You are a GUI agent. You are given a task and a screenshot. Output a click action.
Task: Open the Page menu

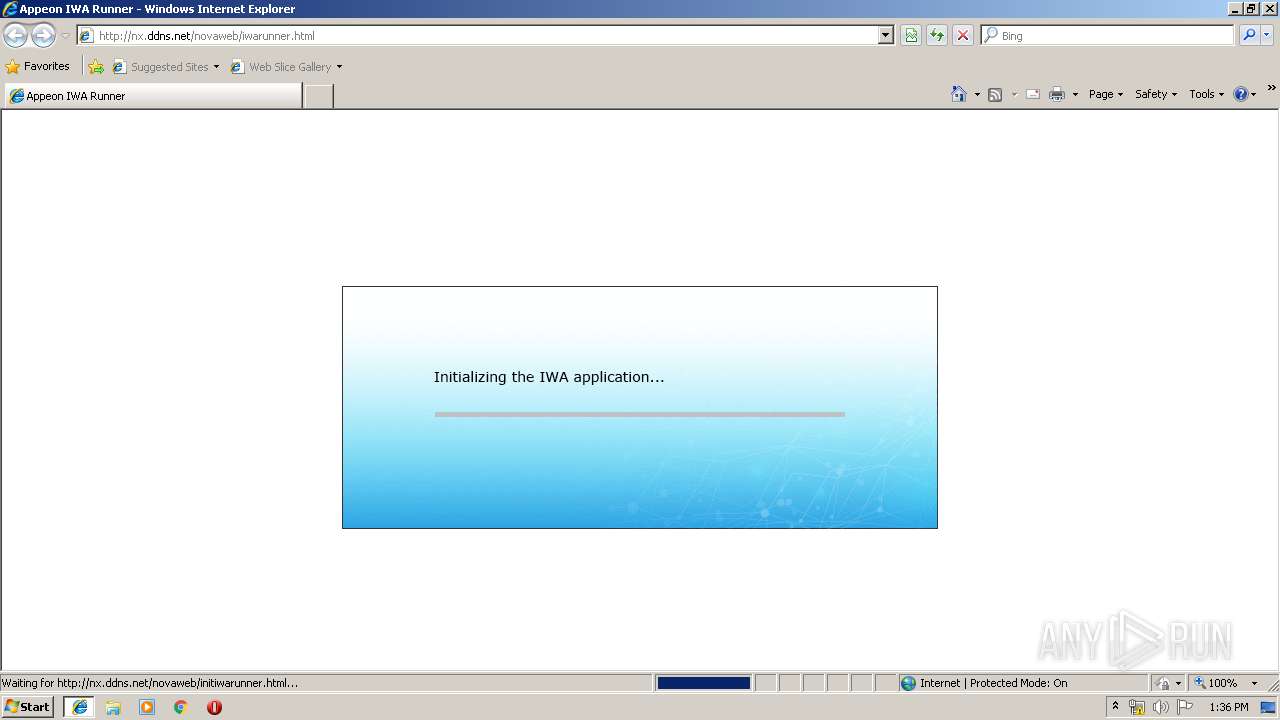pyautogui.click(x=1105, y=94)
